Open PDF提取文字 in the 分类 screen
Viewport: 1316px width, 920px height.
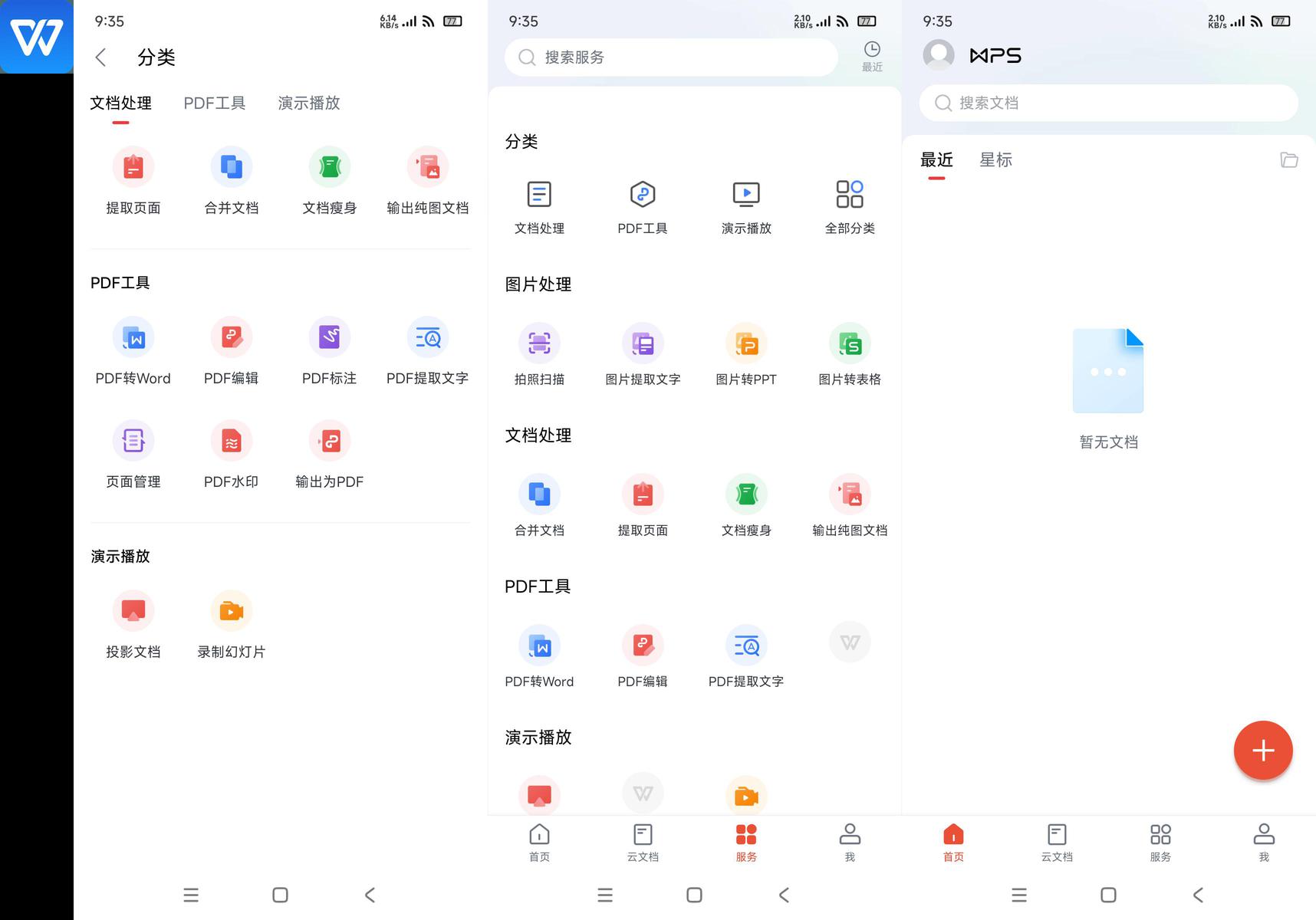[x=428, y=351]
